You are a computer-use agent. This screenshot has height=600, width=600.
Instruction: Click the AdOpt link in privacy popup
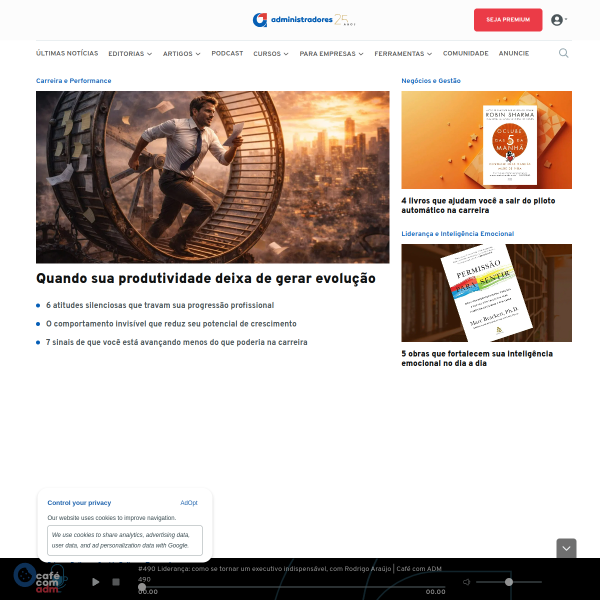189,503
